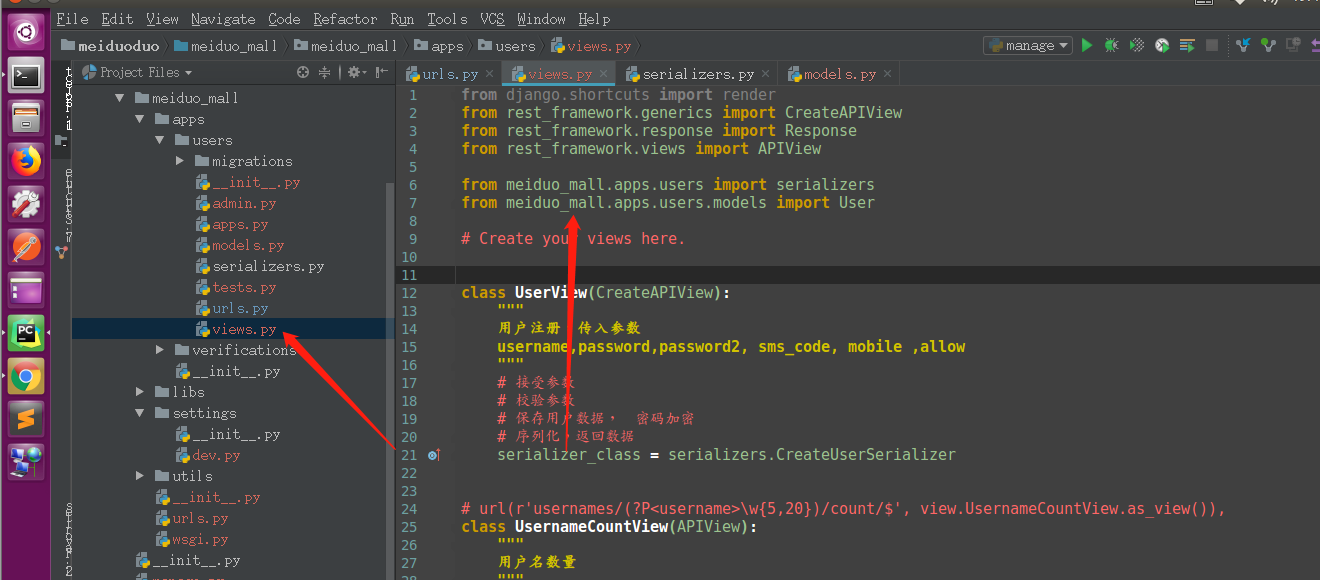Viewport: 1320px width, 580px height.
Task: Open the Project panel settings gear
Action: [356, 72]
